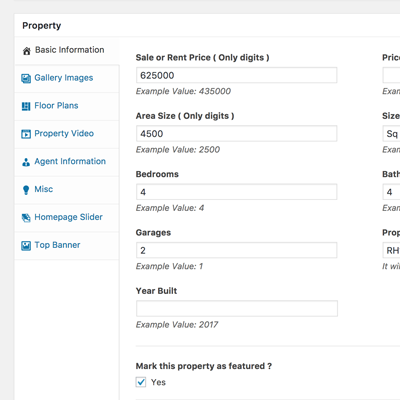Click the empty Year Built field
400x400 pixels.
237,309
